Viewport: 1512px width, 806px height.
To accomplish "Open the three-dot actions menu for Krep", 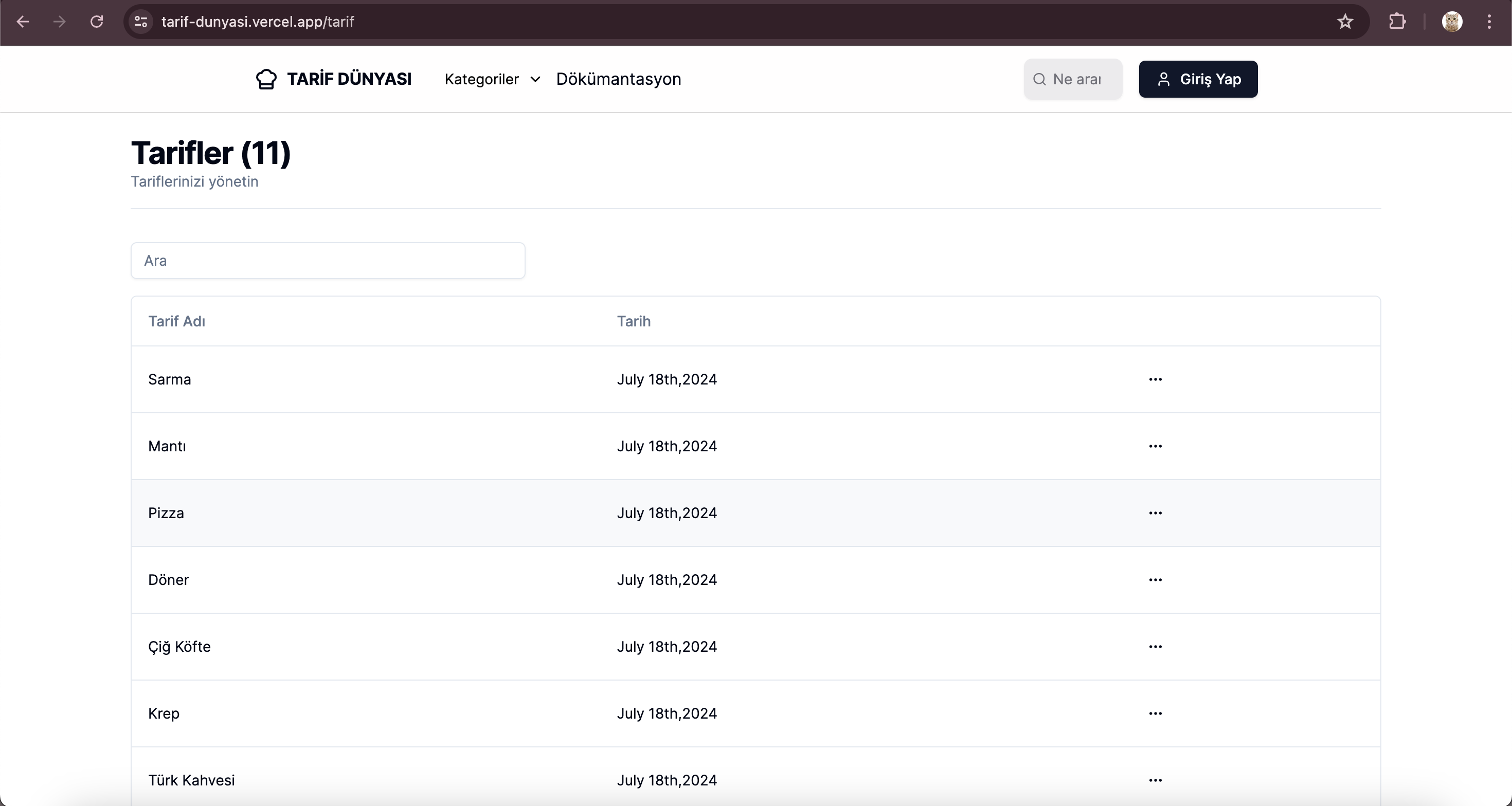I will coord(1155,714).
